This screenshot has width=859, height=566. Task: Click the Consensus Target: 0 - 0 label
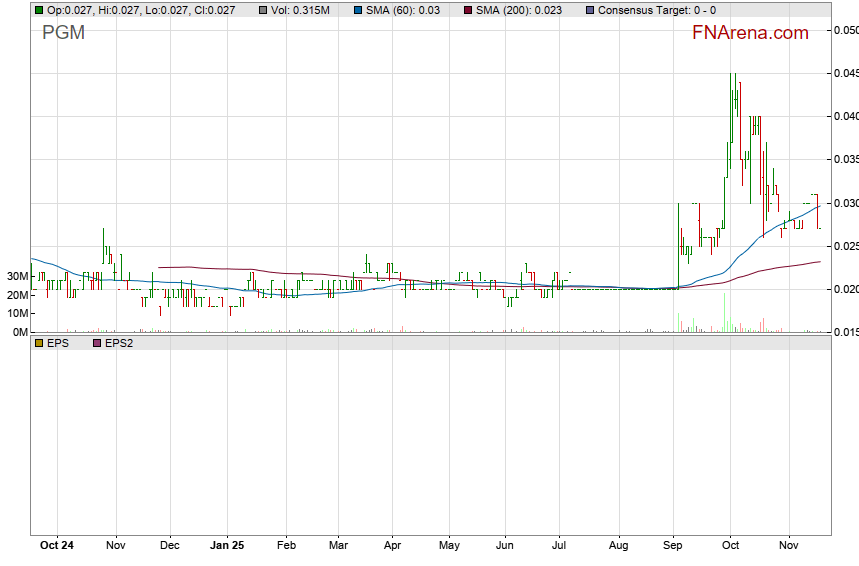tap(657, 10)
